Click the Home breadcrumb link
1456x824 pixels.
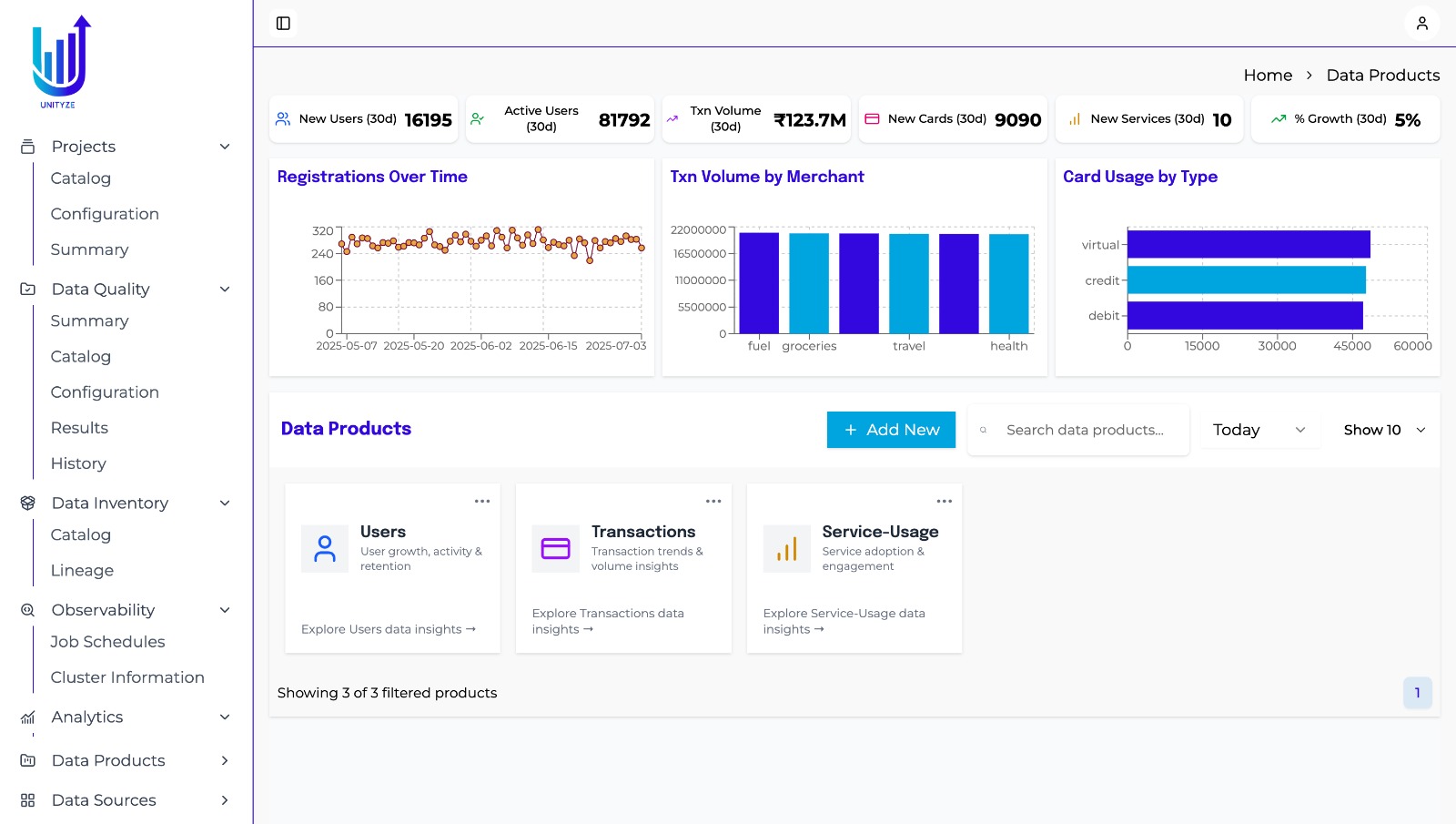[1268, 76]
